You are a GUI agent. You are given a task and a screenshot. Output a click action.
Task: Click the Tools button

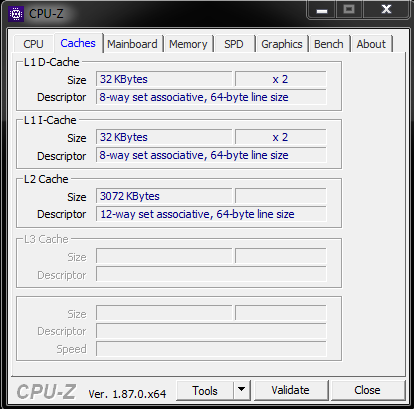tap(205, 390)
